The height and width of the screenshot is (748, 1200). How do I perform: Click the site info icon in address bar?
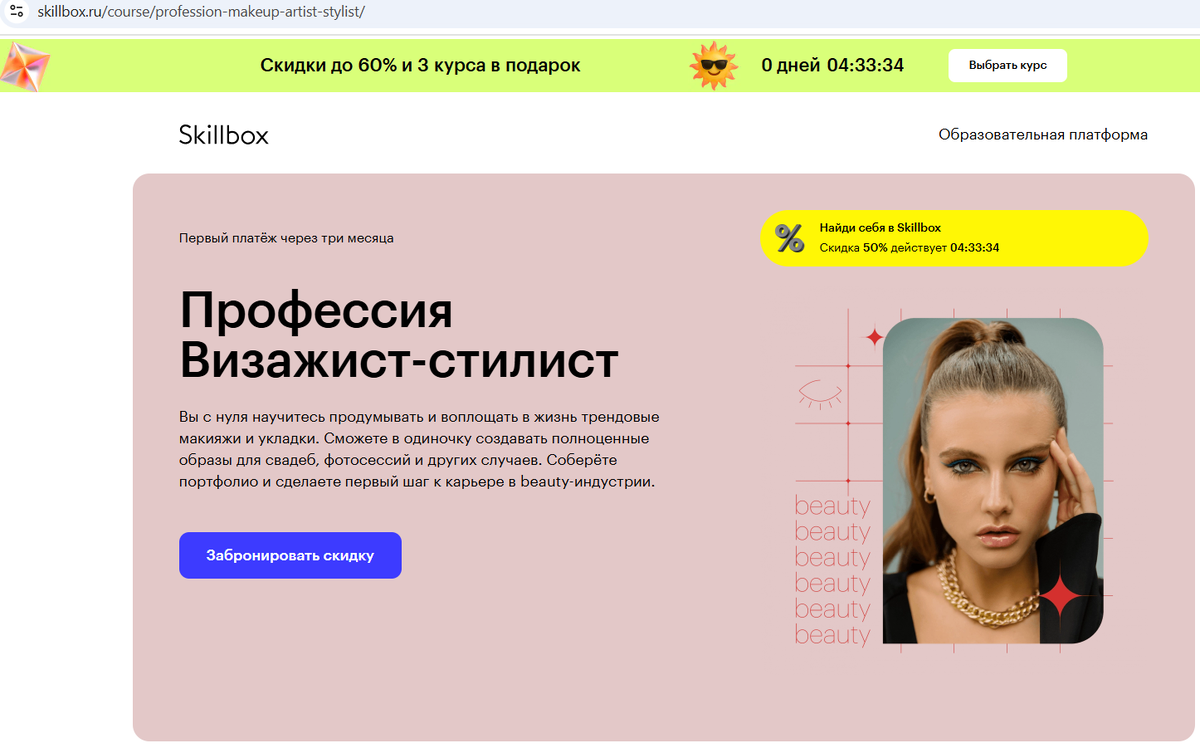click(15, 12)
